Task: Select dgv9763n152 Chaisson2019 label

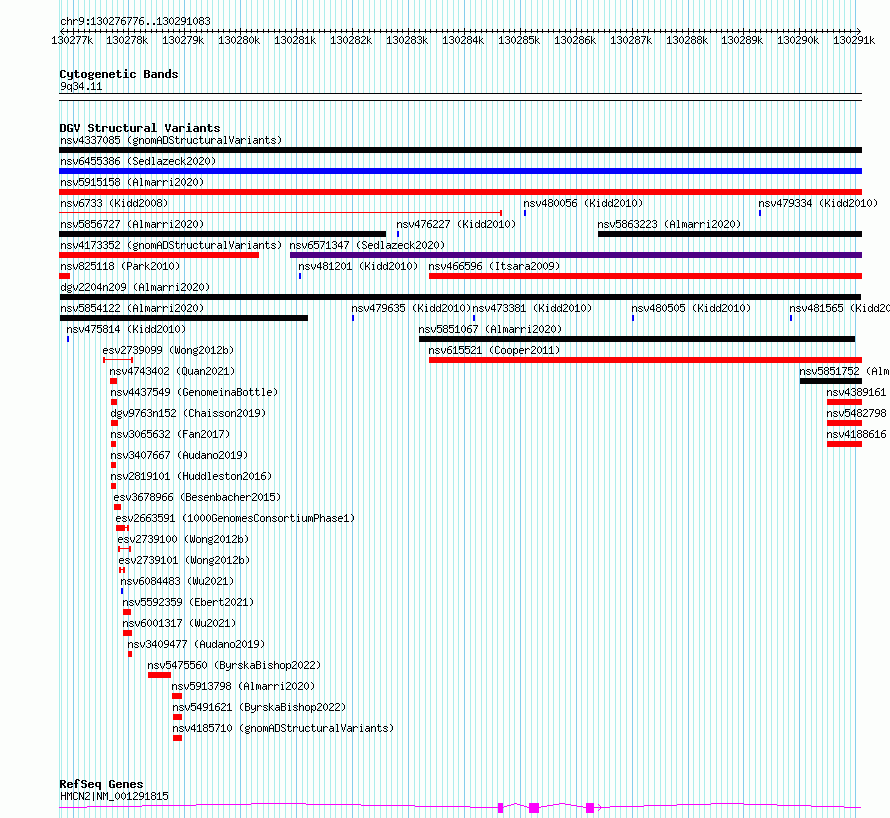Action: (188, 413)
